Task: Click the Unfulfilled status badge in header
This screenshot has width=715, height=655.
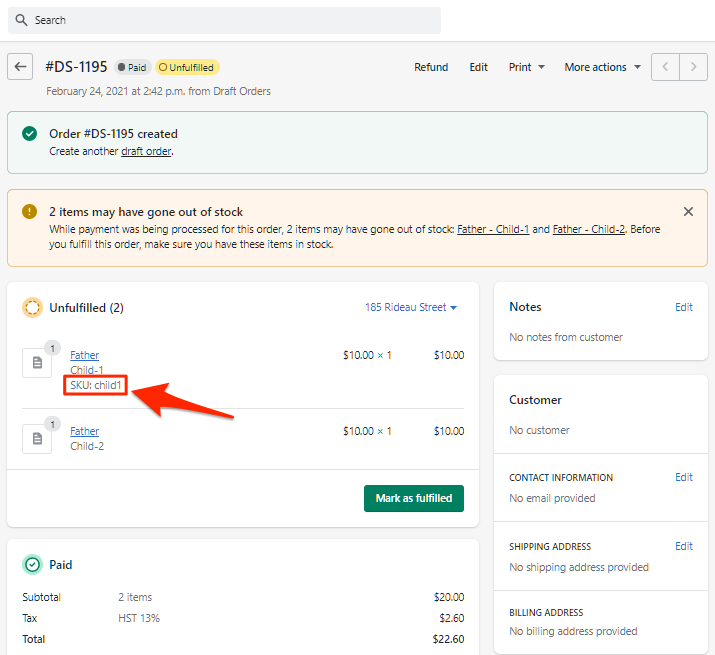Action: click(x=187, y=68)
